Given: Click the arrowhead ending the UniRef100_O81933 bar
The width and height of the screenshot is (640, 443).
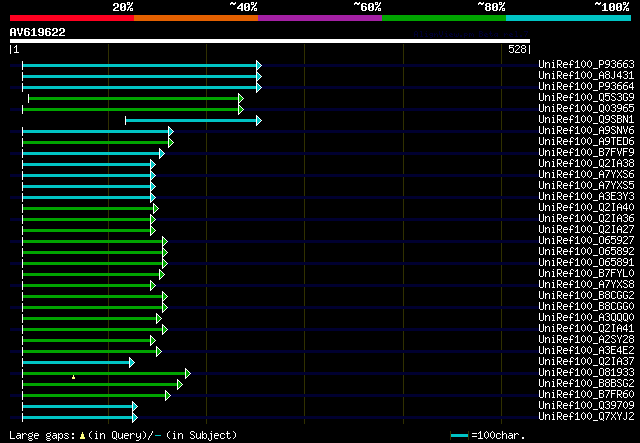Looking at the screenshot, I should (188, 374).
